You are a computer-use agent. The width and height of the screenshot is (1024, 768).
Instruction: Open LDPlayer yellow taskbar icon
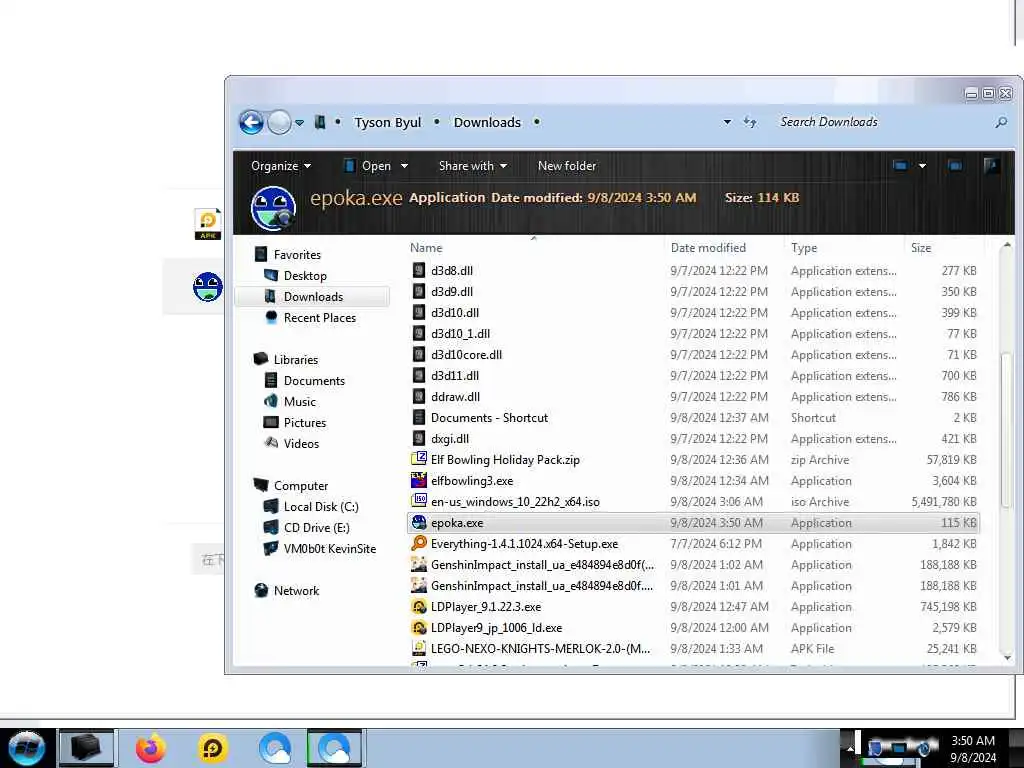(212, 748)
